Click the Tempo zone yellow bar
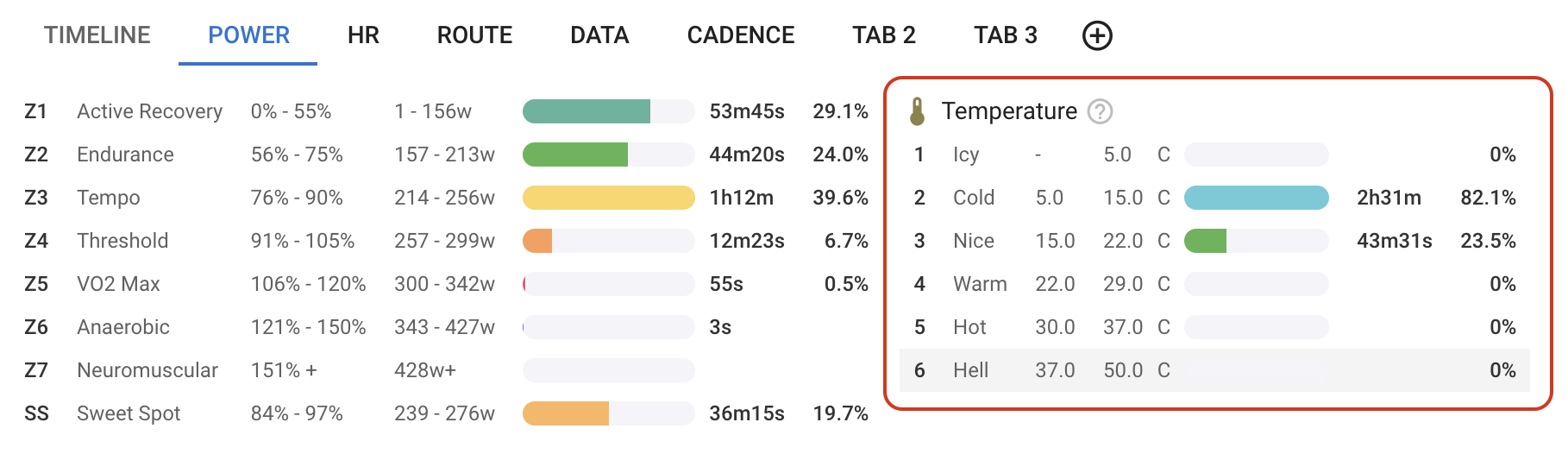Screen dimensions: 1568x454 click(x=608, y=198)
